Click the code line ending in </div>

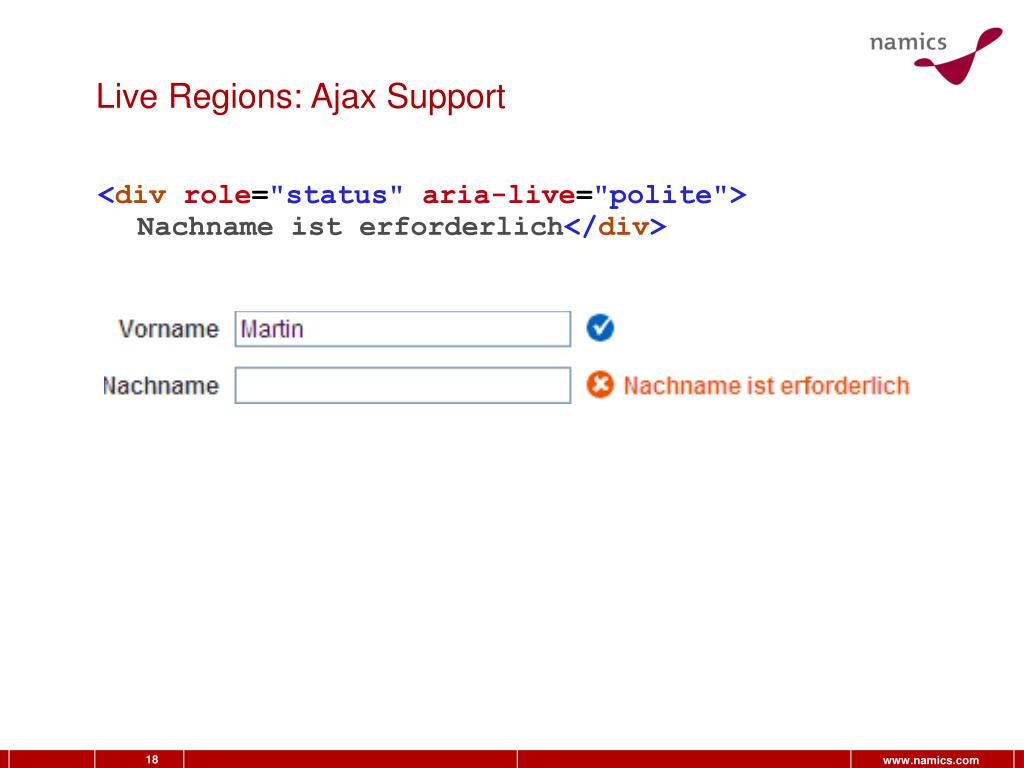coord(401,227)
